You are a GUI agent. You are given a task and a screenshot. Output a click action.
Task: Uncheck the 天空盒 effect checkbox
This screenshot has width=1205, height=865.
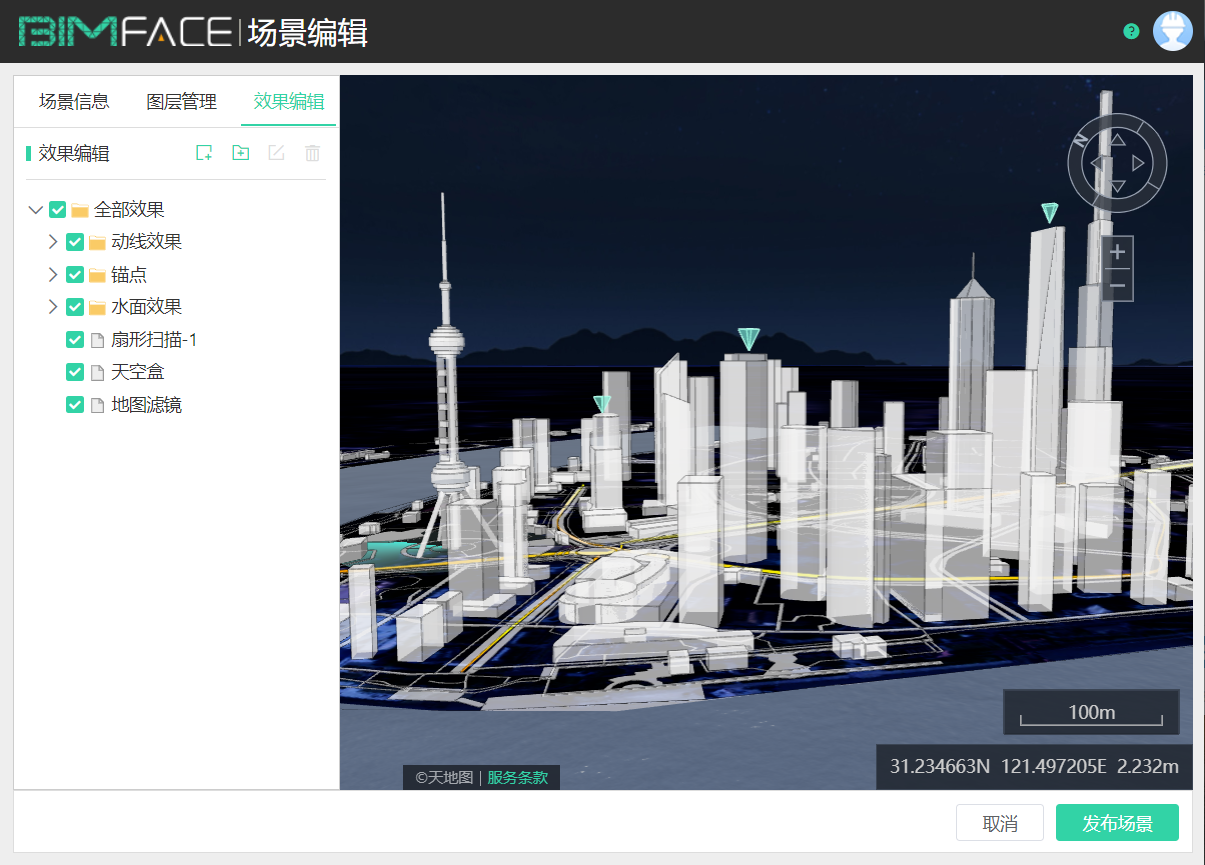[x=74, y=371]
